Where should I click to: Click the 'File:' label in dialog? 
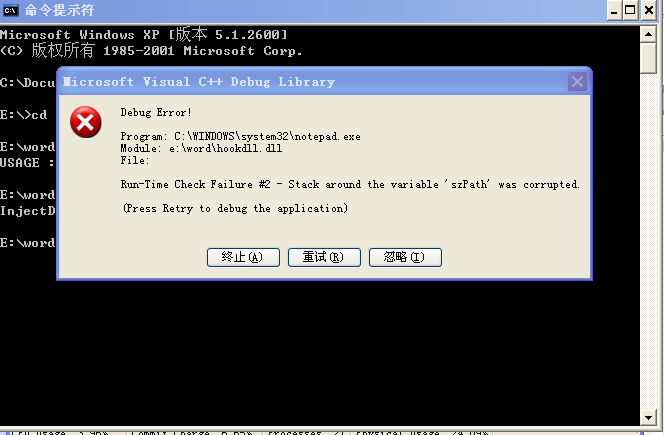[135, 160]
